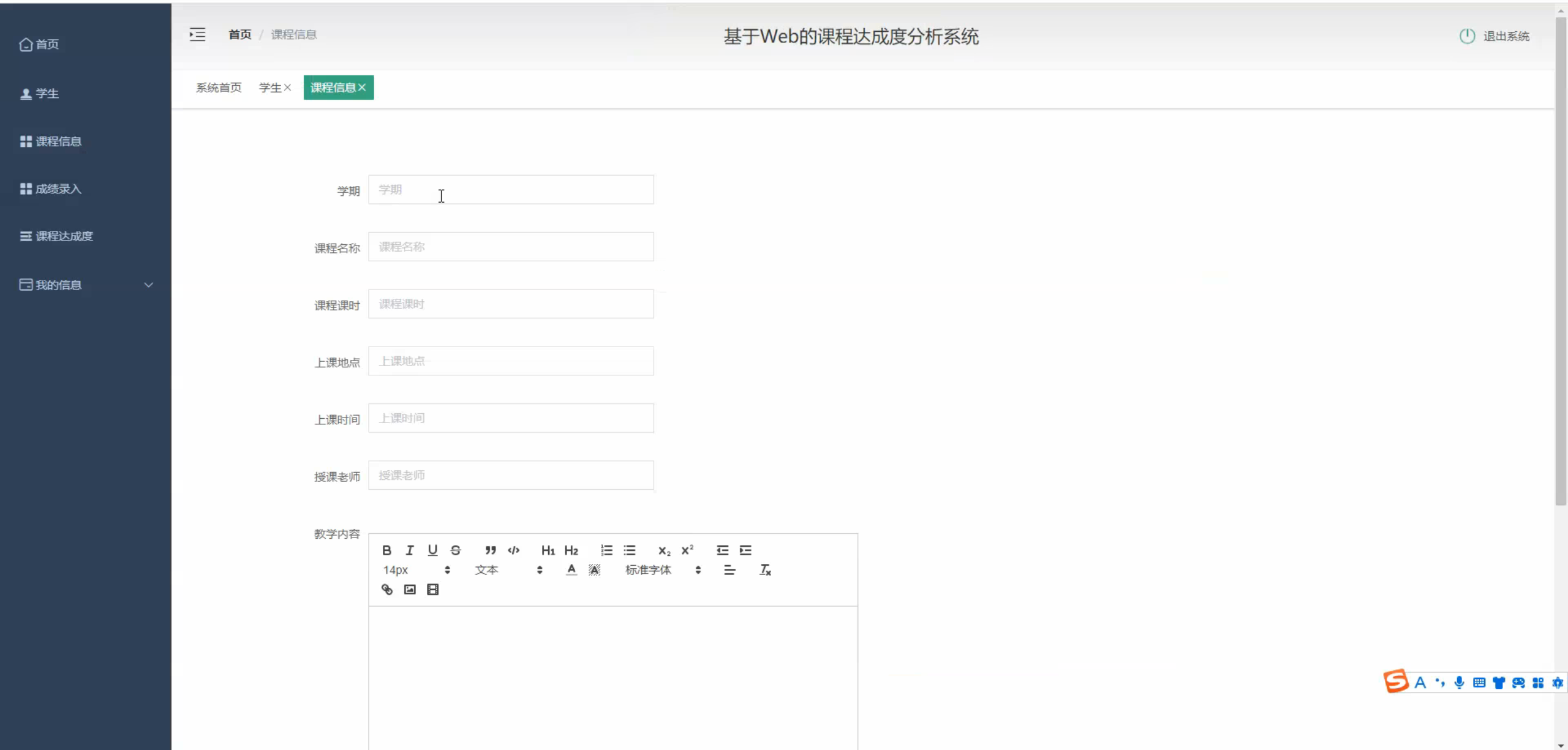Insert a blockquote in editor
The height and width of the screenshot is (750, 1568).
coord(490,550)
